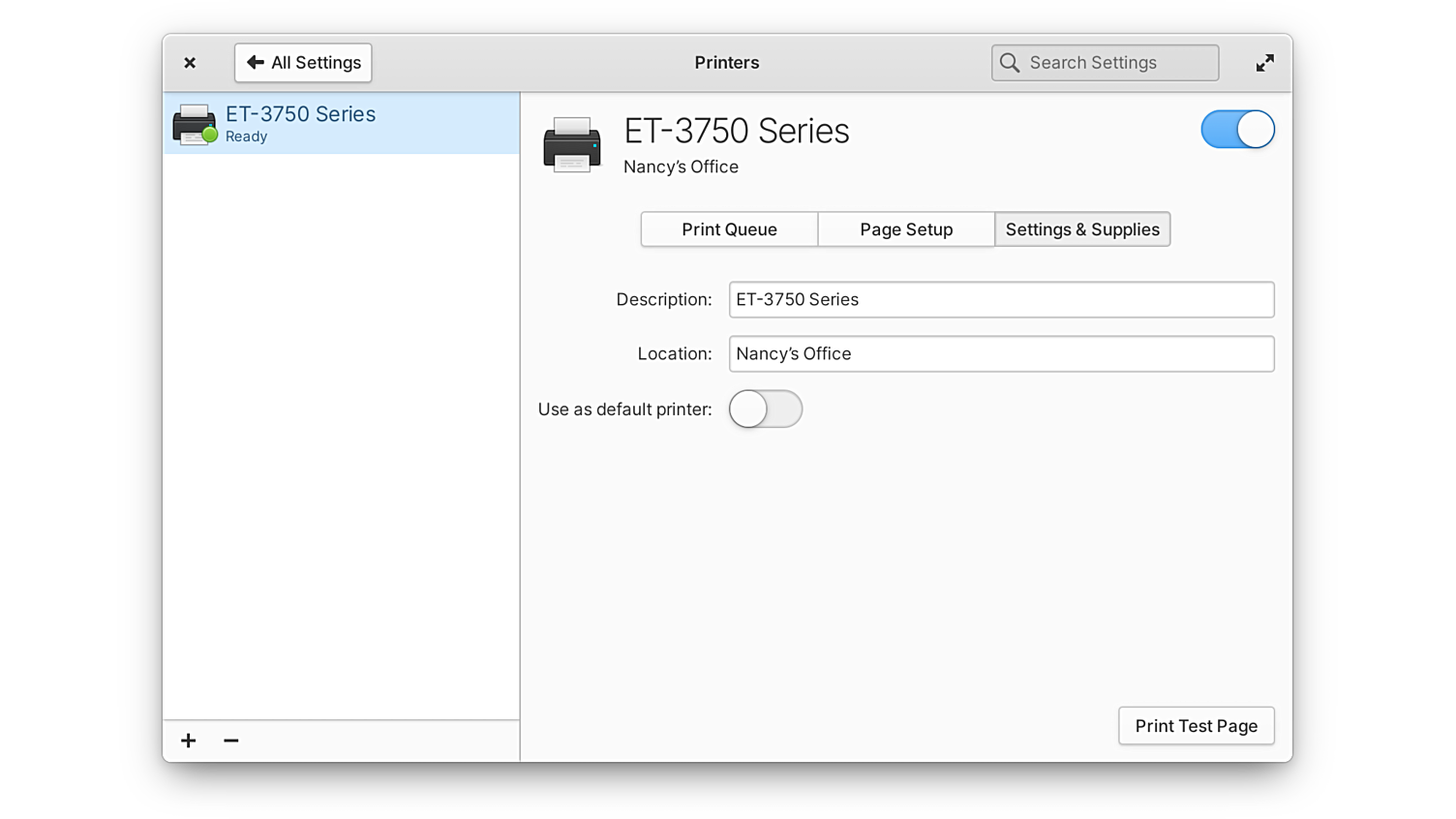This screenshot has height=819, width=1456.
Task: Edit the Description text field
Action: pyautogui.click(x=1001, y=300)
